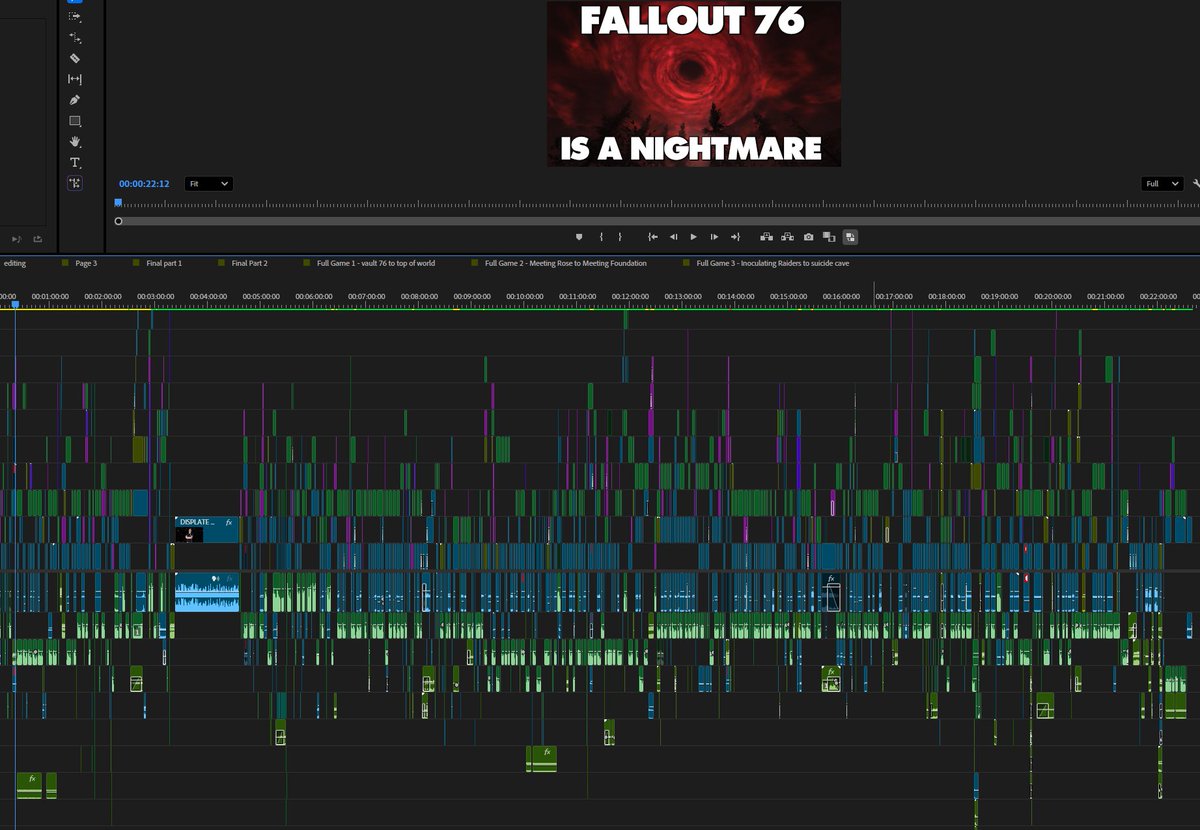Step back one frame
Viewport: 1200px width, 830px height.
(673, 237)
